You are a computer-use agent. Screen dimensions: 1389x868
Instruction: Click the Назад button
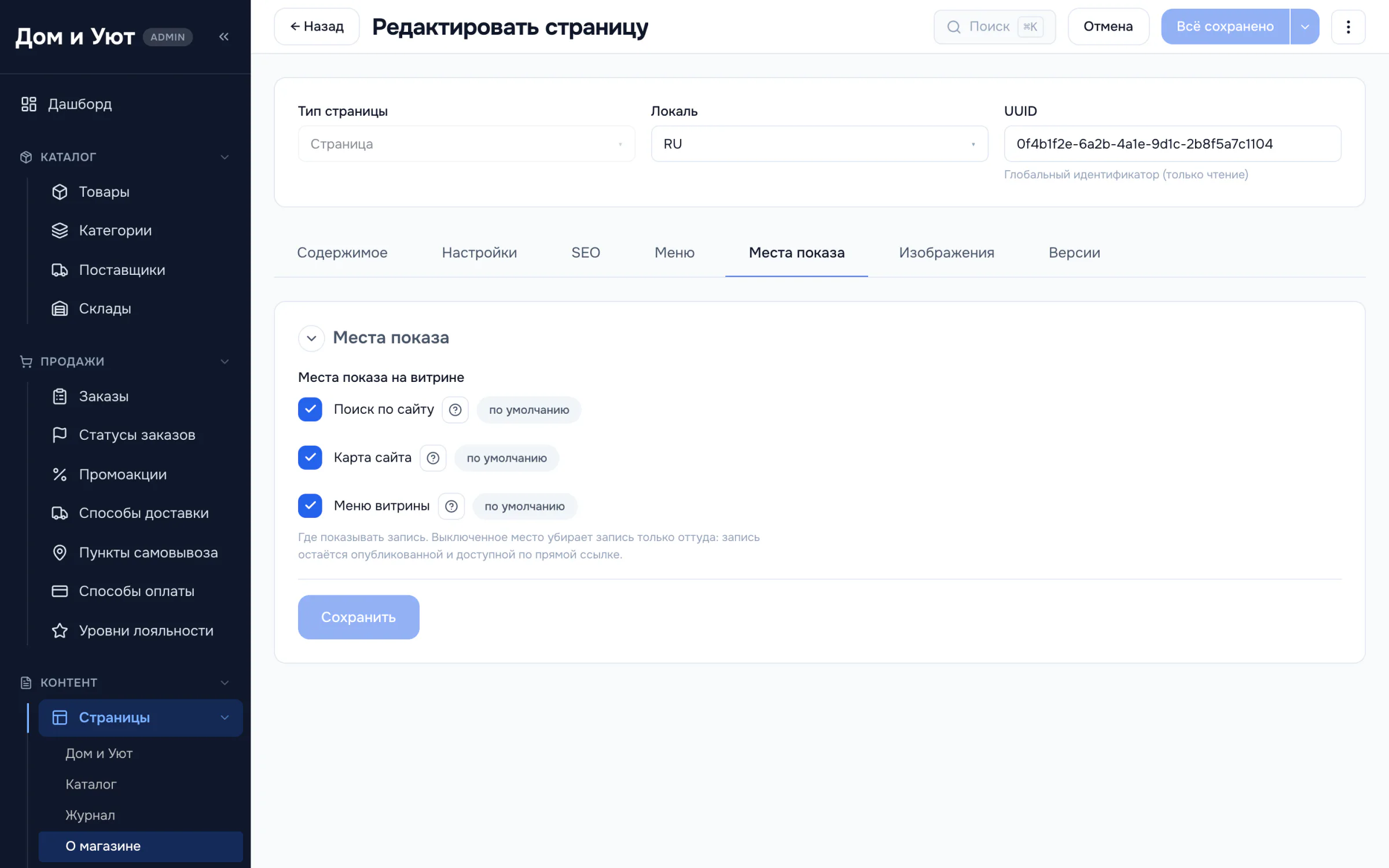point(317,27)
